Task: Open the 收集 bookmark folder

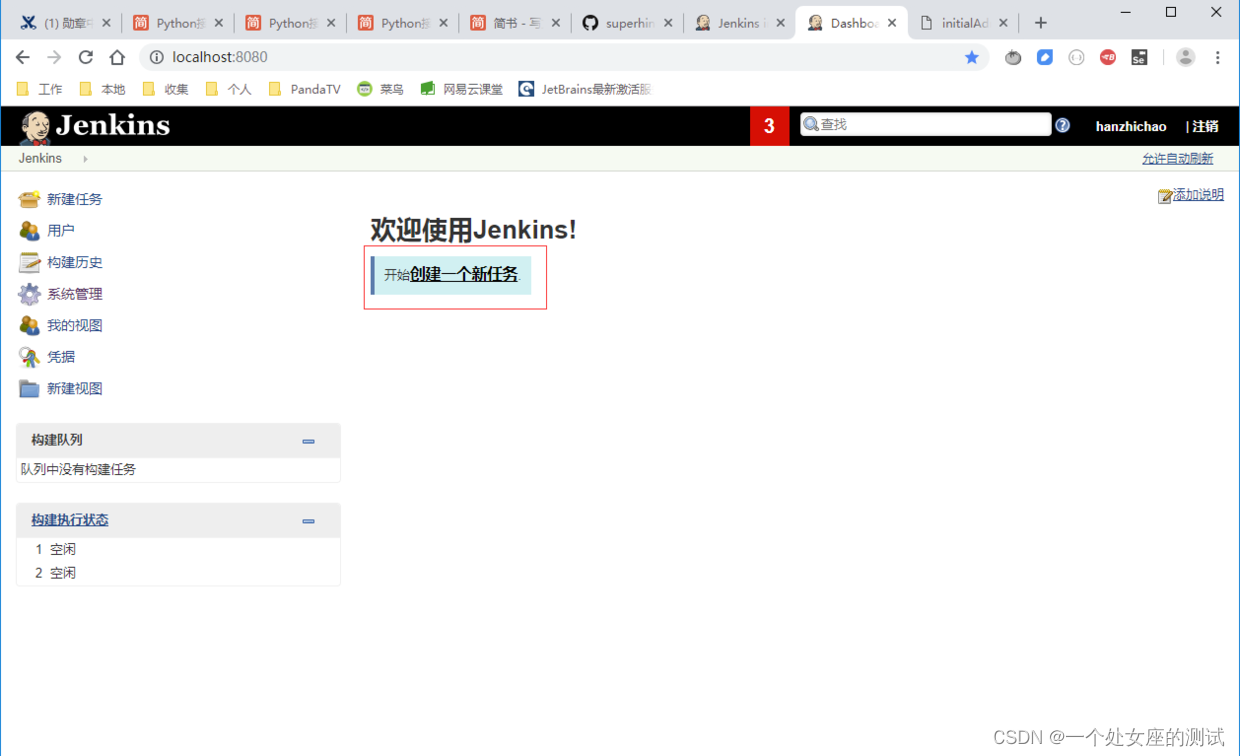Action: point(165,89)
